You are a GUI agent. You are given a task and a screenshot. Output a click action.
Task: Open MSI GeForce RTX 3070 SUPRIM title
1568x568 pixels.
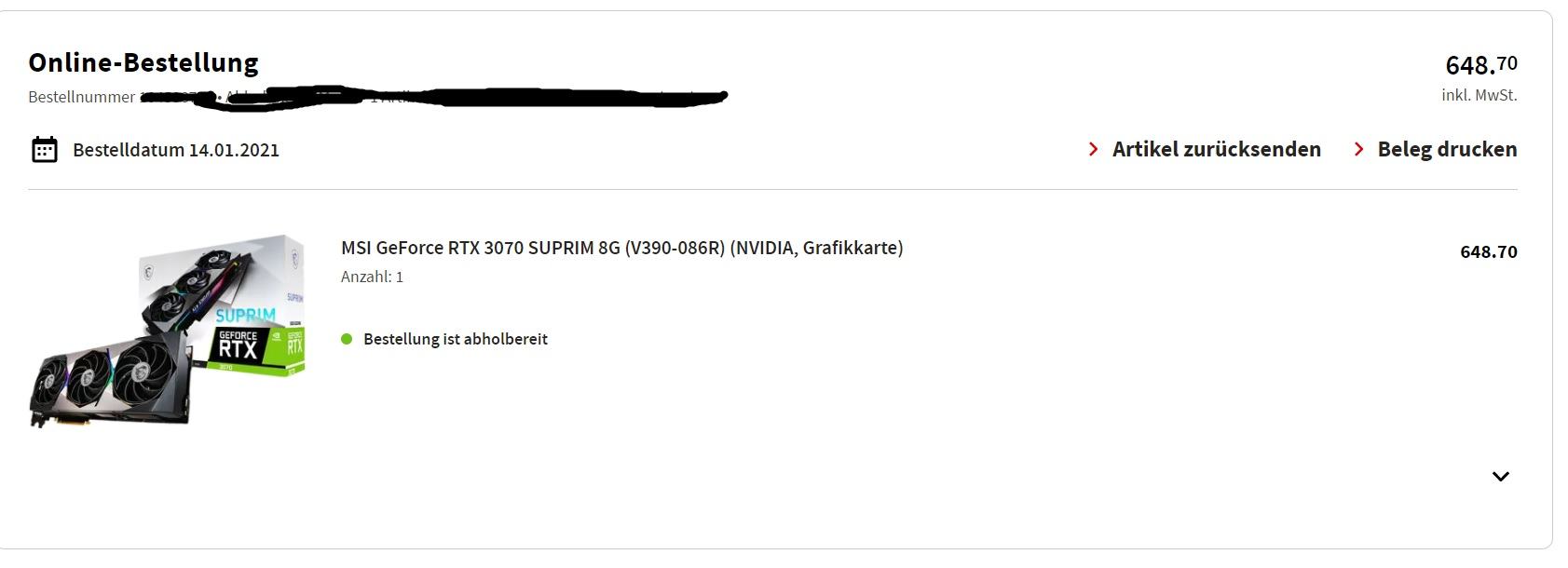(x=621, y=248)
